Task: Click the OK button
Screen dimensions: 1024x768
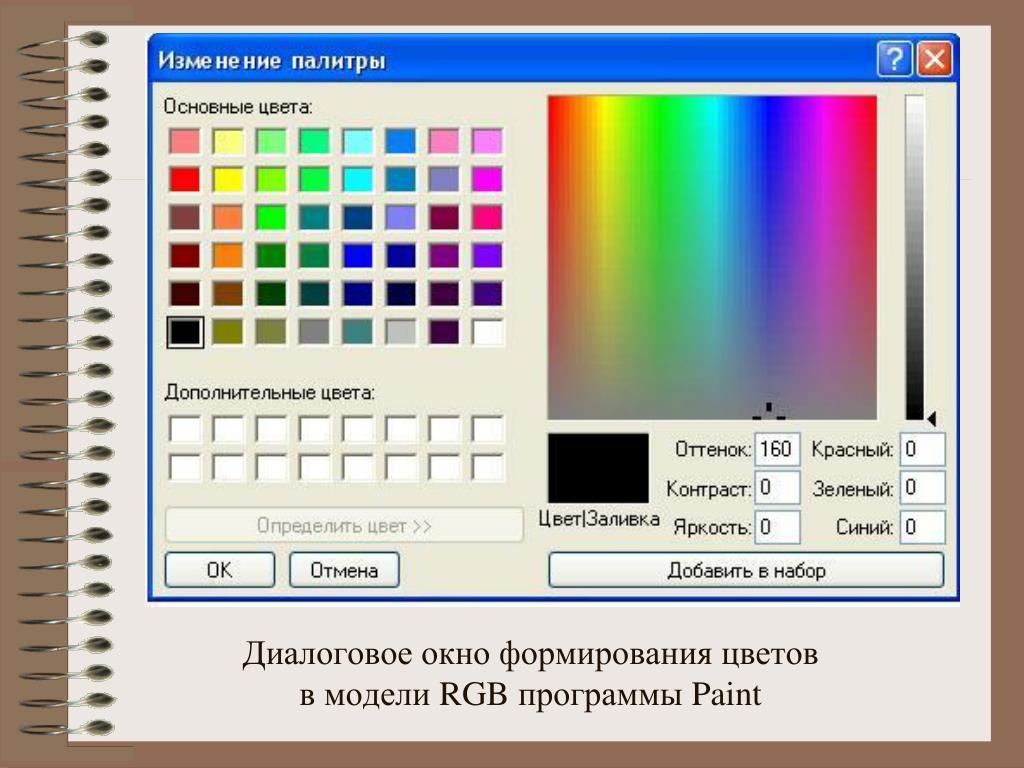Action: coord(219,570)
